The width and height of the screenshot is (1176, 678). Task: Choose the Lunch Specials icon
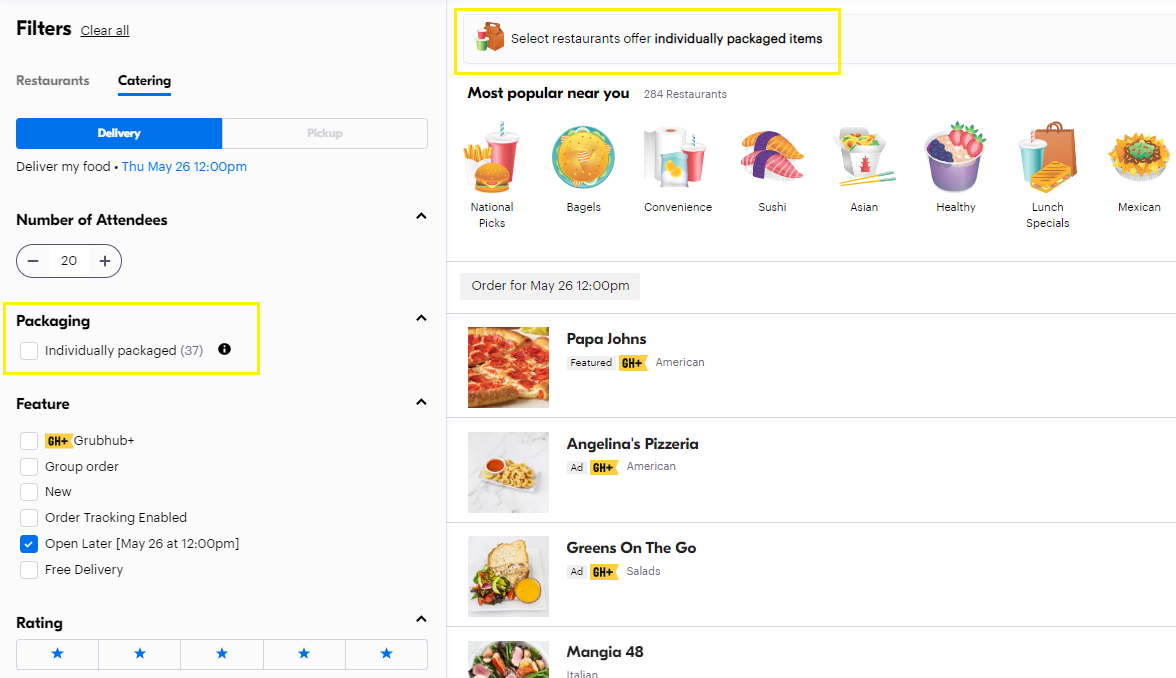[x=1047, y=158]
